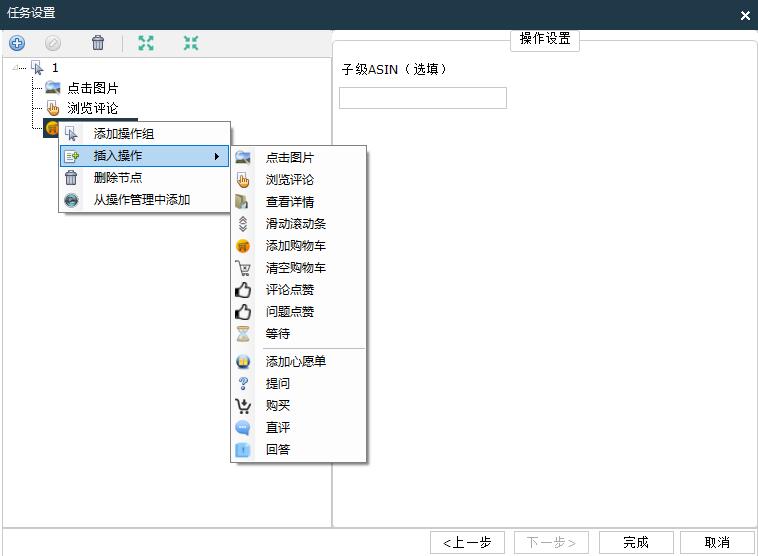758x556 pixels.
Task: Click the picture icon beside submenu 点击图片
Action: point(243,158)
